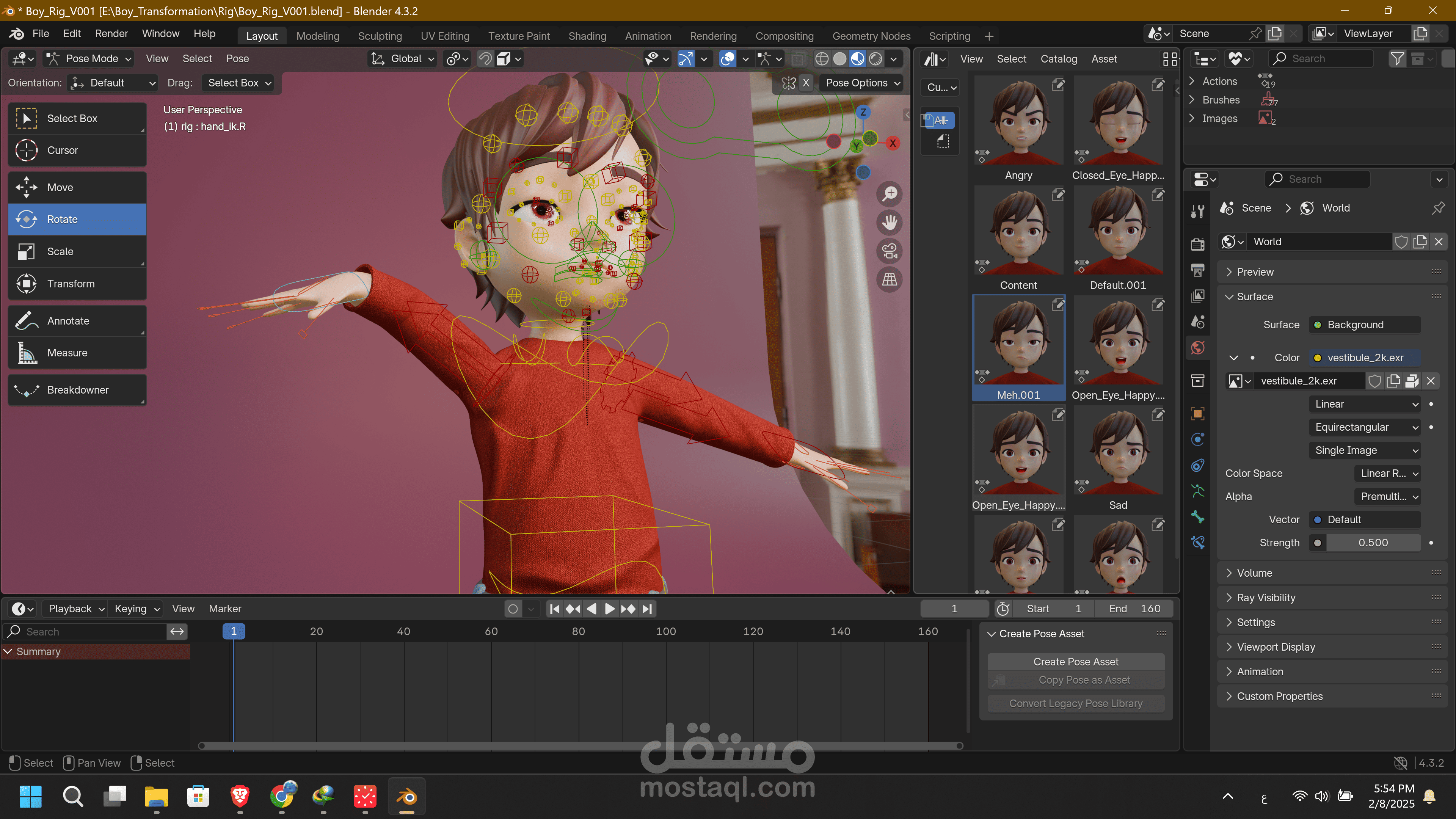The height and width of the screenshot is (819, 1456).
Task: Open image file for vestibule_2k.exr
Action: [x=1412, y=381]
